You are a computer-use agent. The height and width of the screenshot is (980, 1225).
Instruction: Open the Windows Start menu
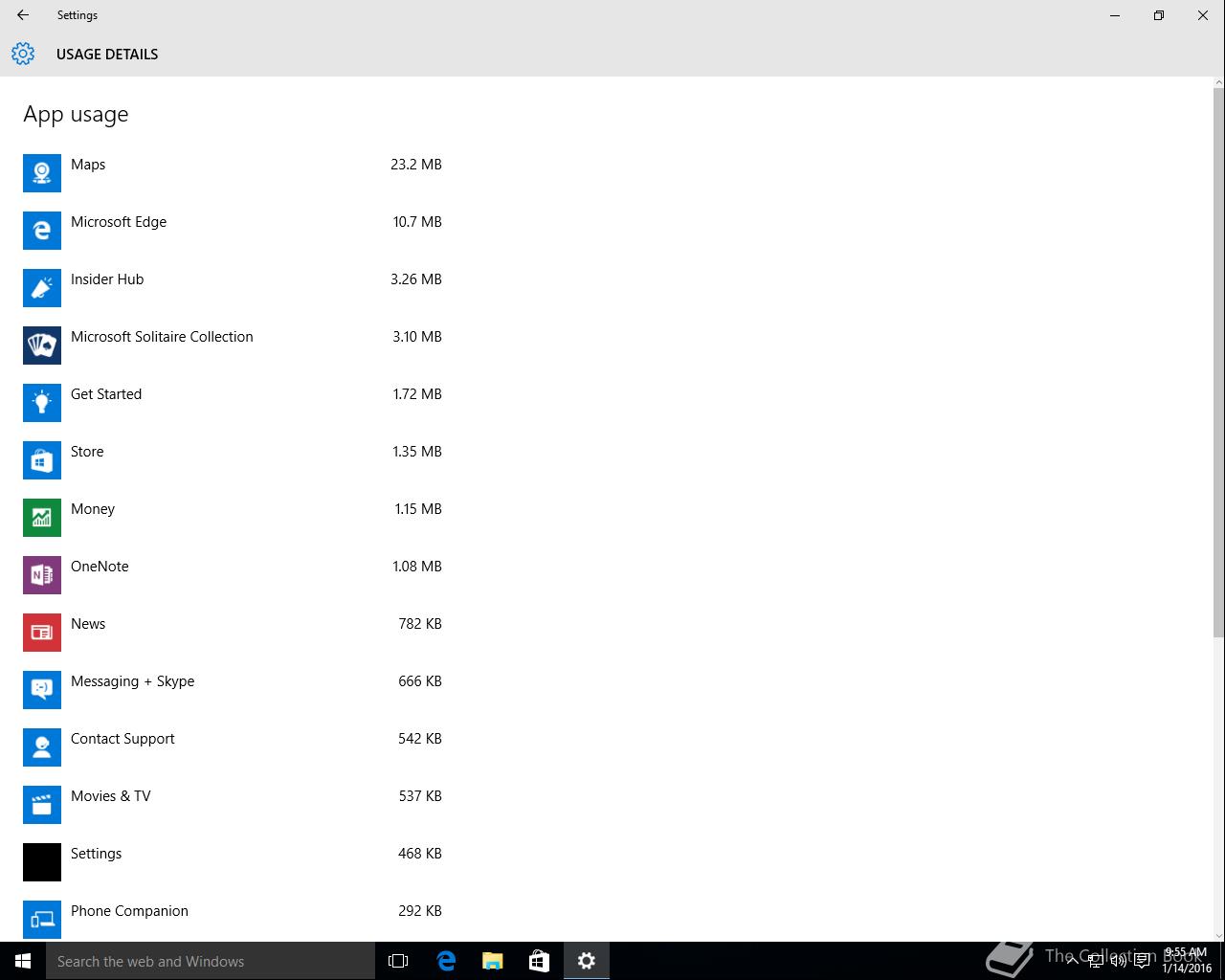23,961
